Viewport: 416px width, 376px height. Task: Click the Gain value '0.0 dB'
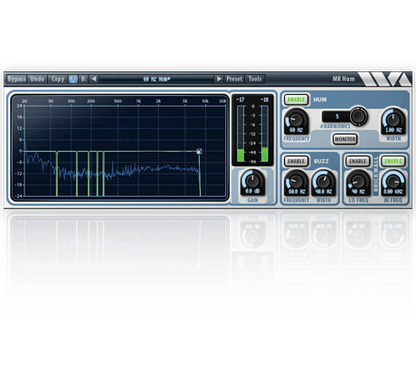click(252, 191)
